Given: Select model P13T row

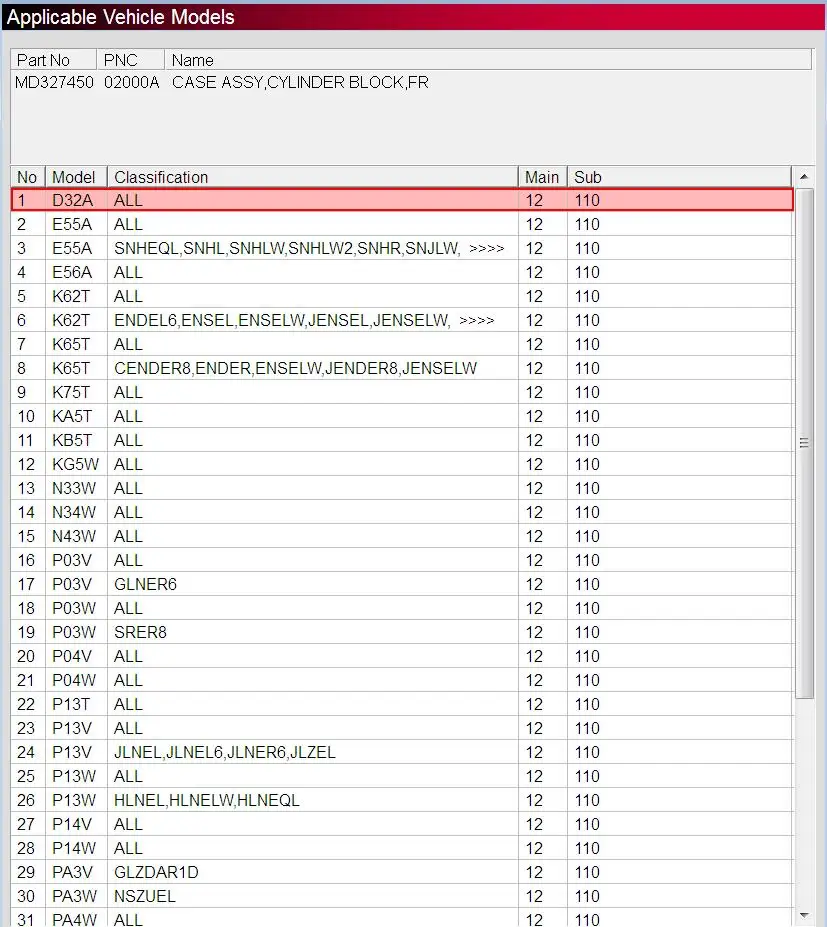Looking at the screenshot, I should pyautogui.click(x=402, y=705).
